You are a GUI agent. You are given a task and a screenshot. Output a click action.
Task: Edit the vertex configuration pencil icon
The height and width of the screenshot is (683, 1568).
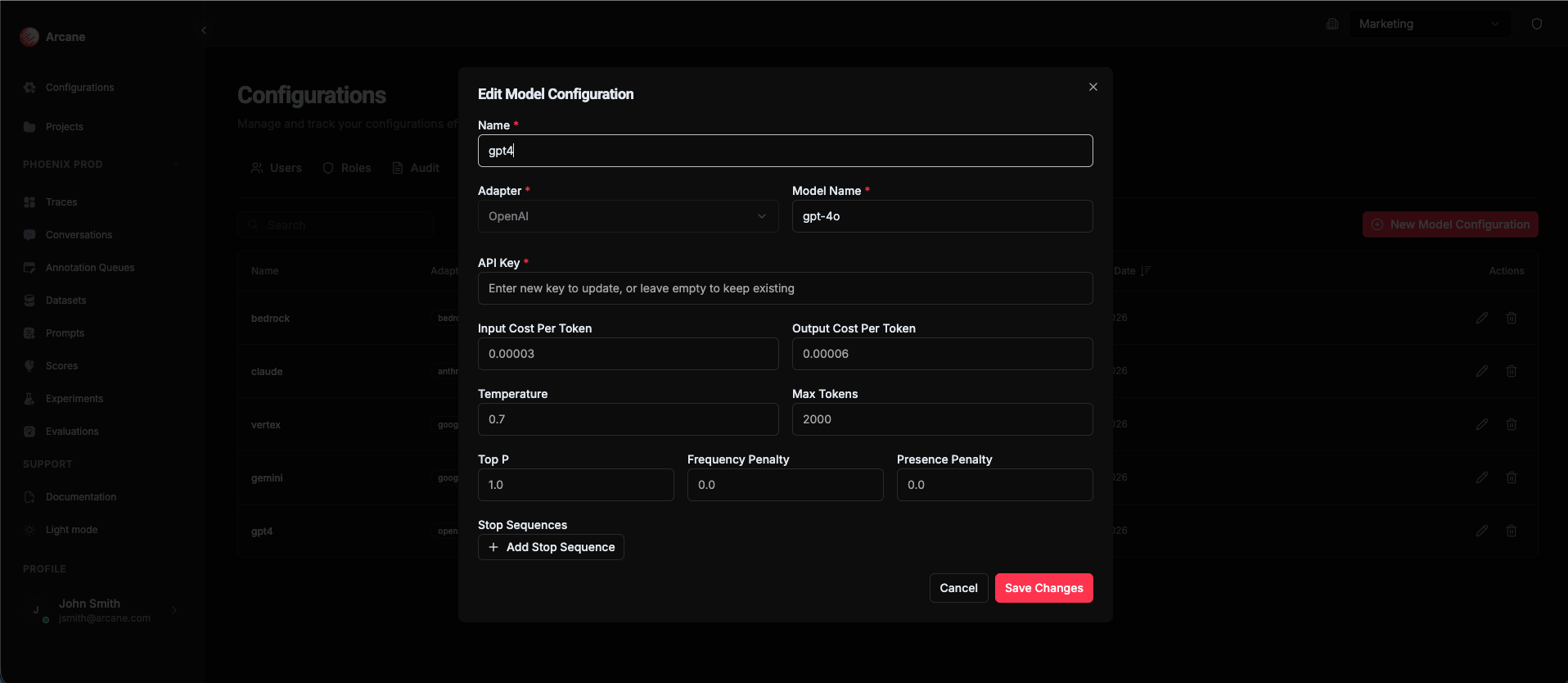pyautogui.click(x=1482, y=424)
